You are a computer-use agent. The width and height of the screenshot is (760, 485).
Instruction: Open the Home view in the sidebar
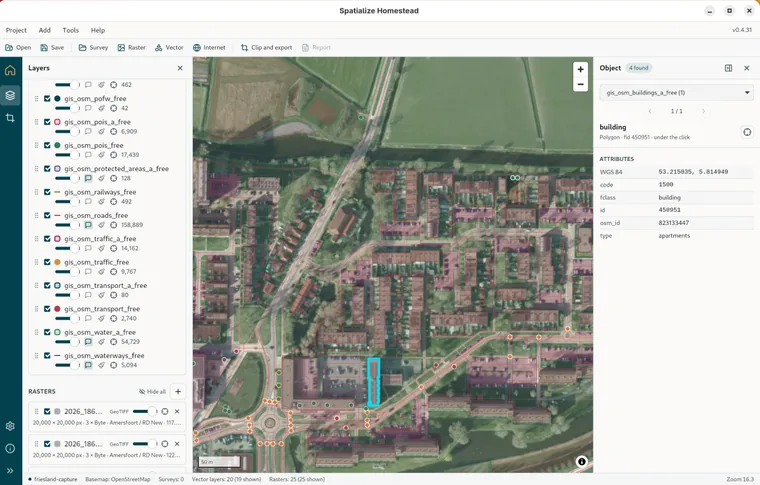[x=10, y=70]
